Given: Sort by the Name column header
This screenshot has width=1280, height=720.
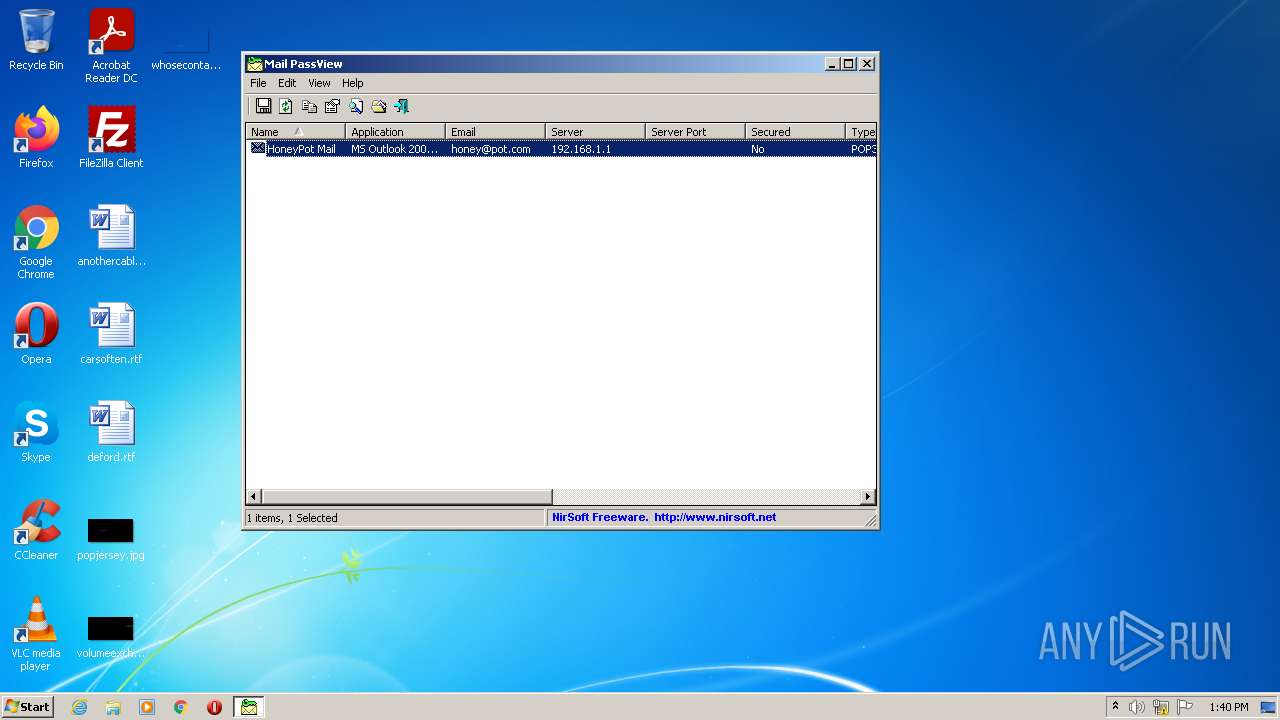Looking at the screenshot, I should click(296, 132).
